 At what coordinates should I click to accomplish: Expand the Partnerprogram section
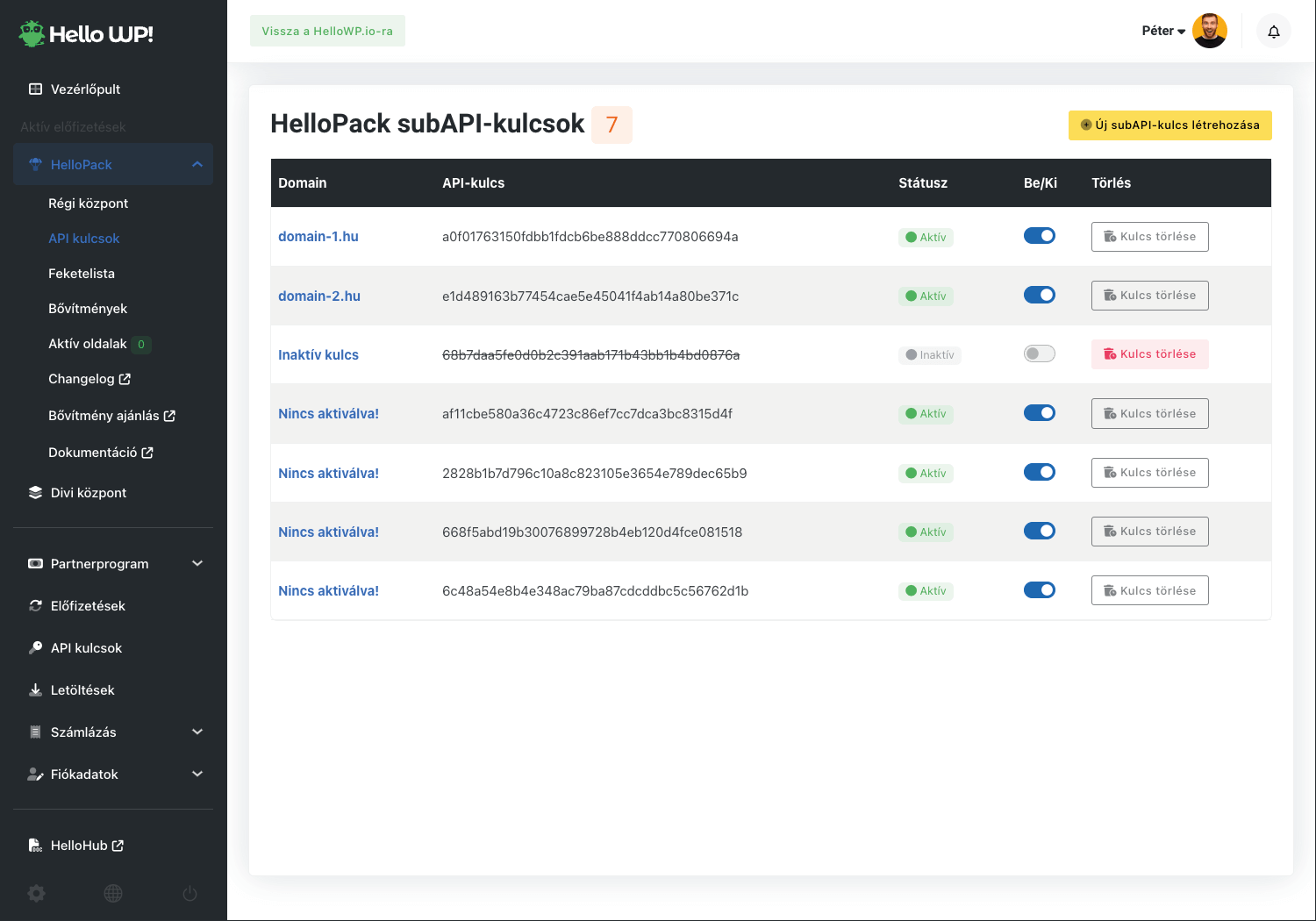point(197,563)
